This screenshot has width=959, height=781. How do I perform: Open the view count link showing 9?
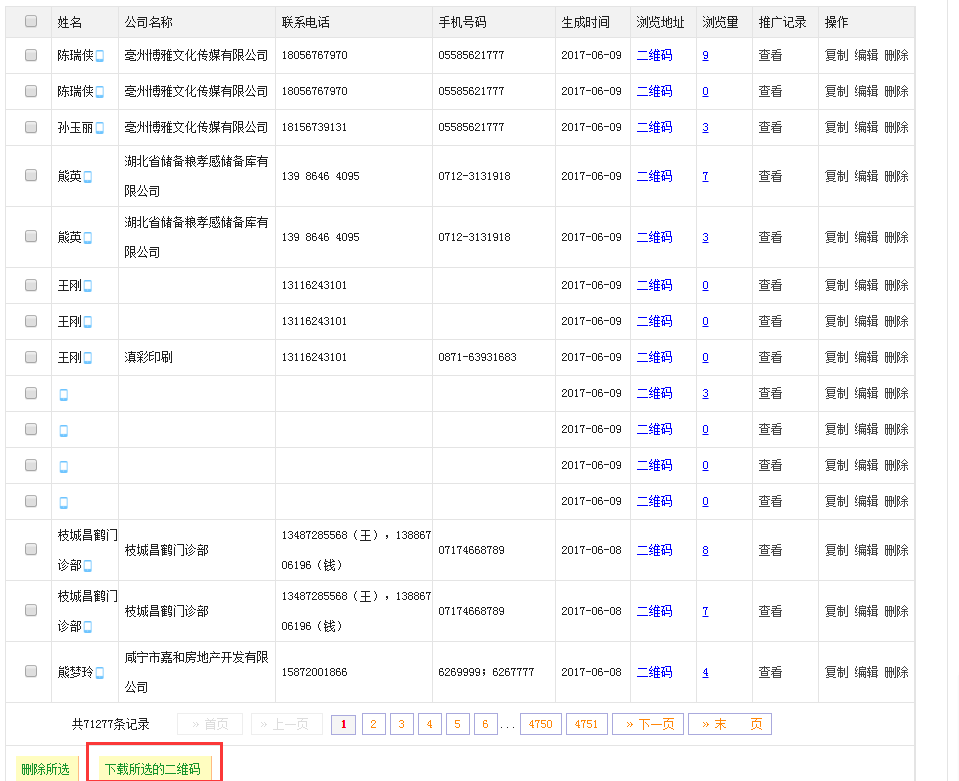[705, 55]
